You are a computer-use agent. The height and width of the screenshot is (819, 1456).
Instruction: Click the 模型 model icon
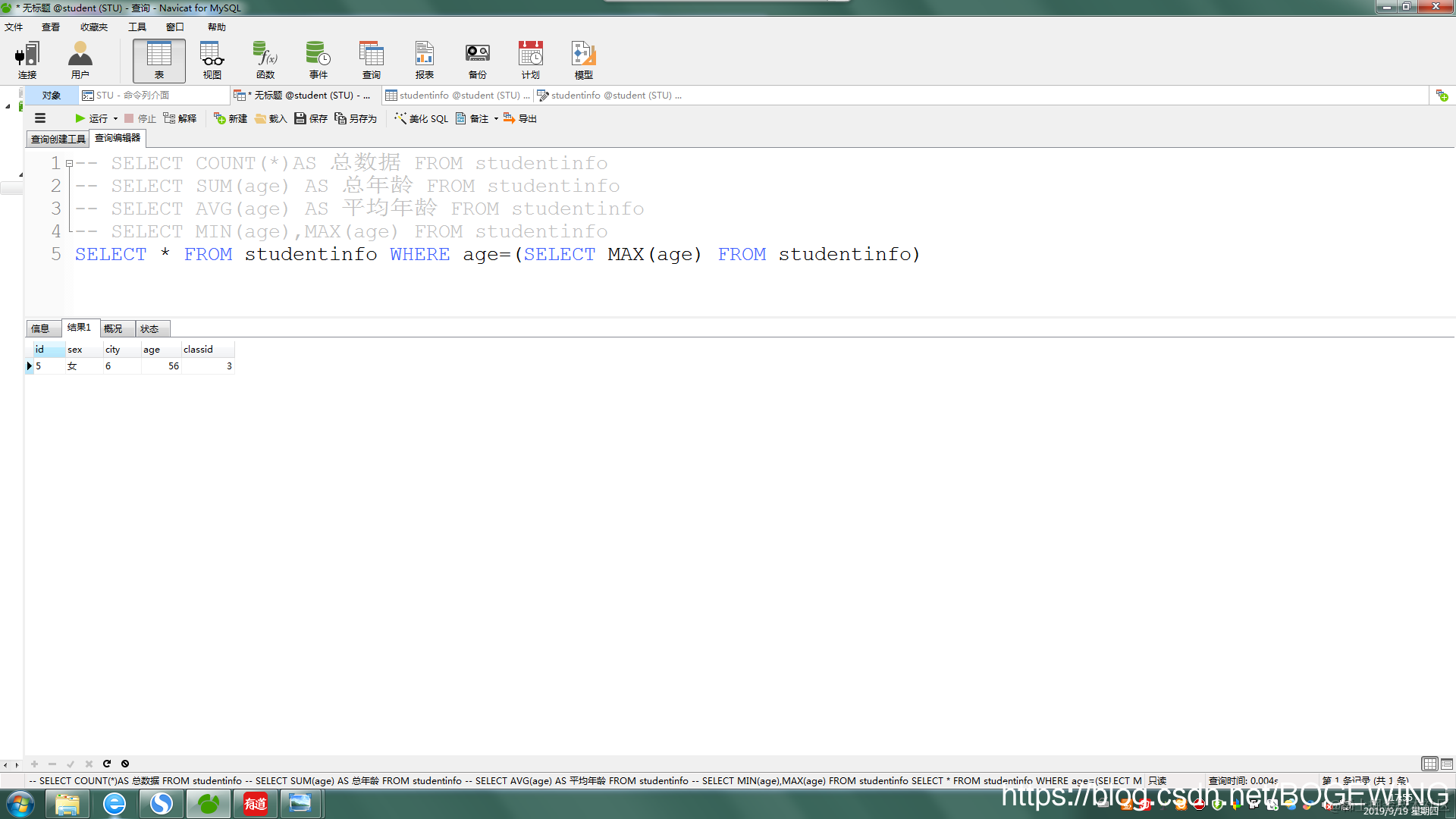point(583,61)
